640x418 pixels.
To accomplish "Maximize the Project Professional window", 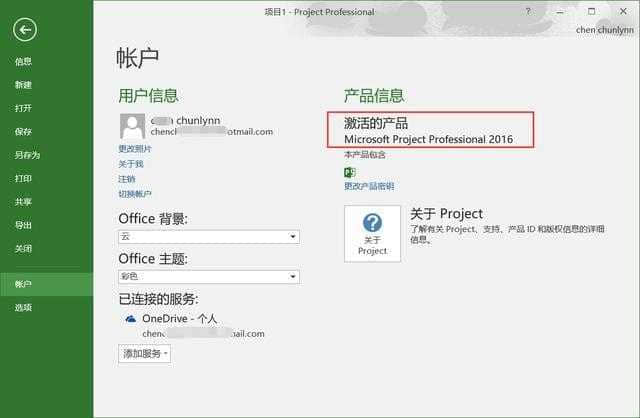I will pos(591,11).
